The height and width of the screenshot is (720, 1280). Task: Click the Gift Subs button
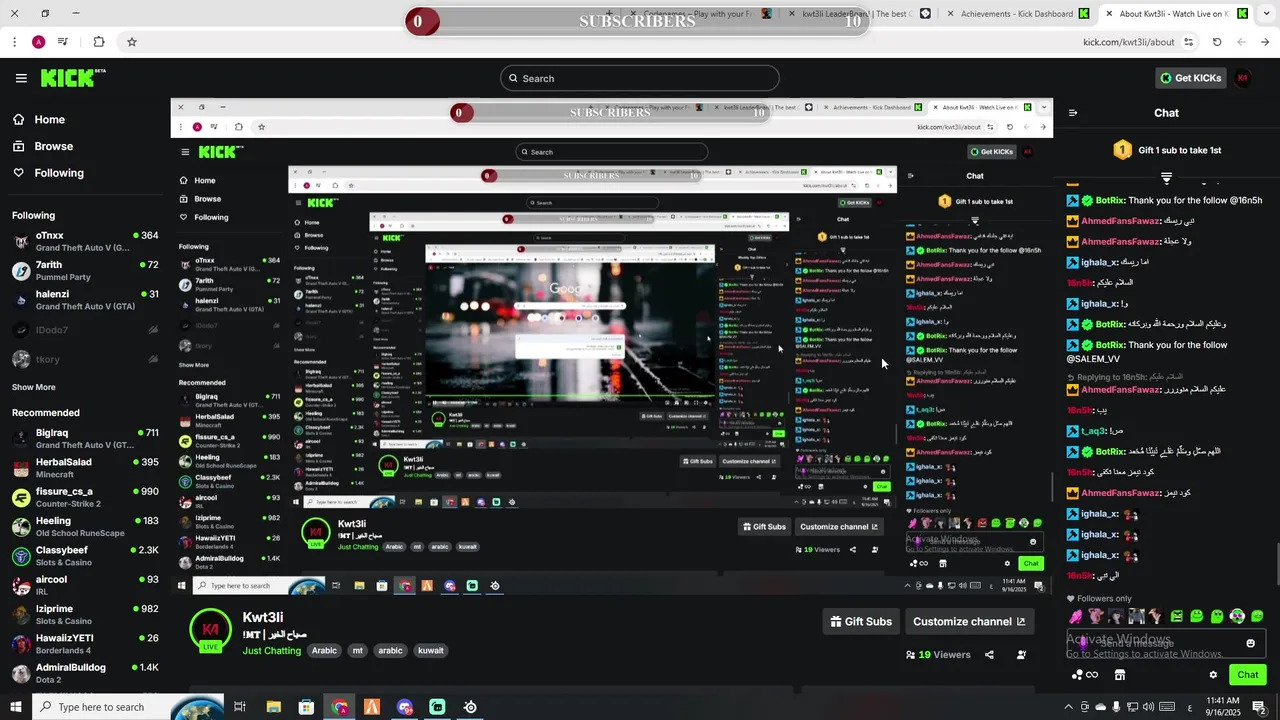861,621
